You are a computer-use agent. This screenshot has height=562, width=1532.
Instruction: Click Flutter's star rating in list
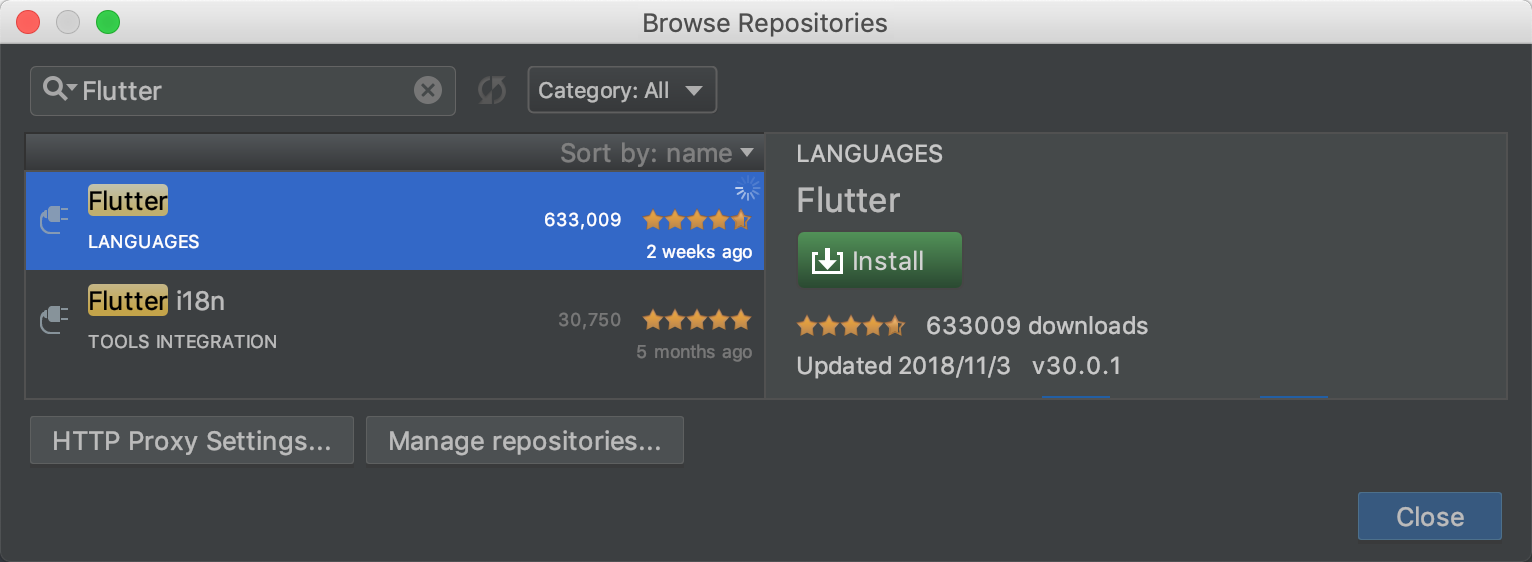point(696,219)
